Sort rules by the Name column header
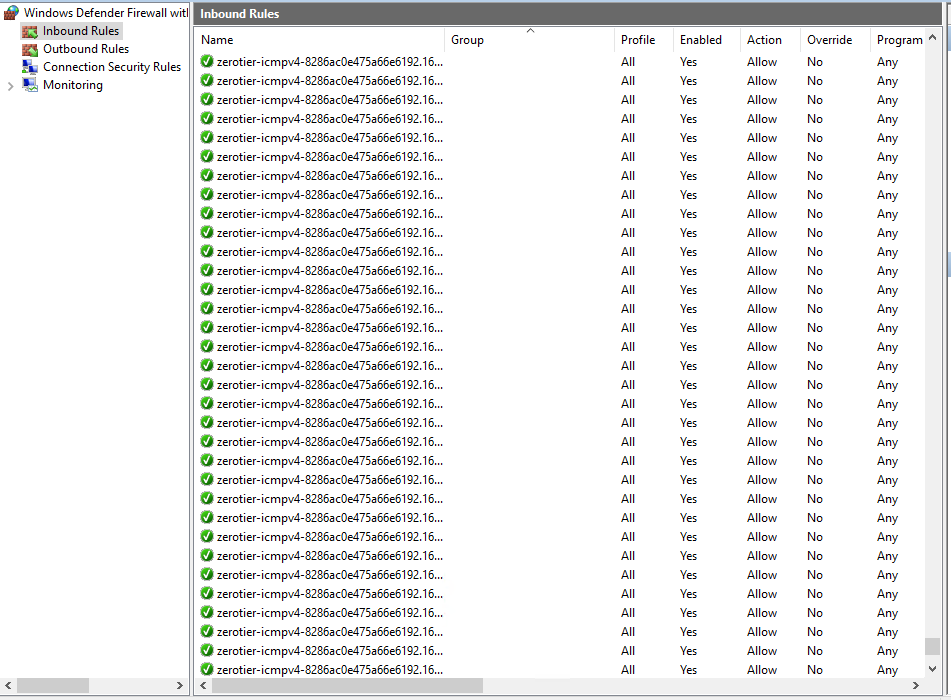Viewport: 951px width, 700px height. click(x=321, y=40)
